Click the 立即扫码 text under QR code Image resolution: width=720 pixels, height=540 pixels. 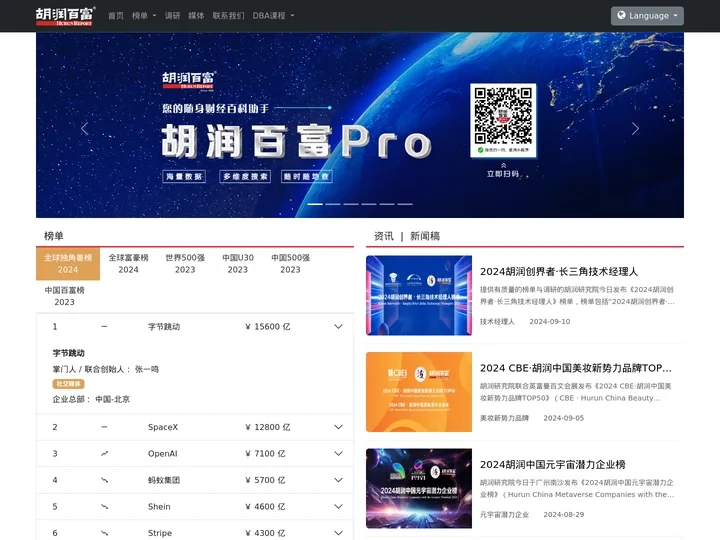point(503,174)
